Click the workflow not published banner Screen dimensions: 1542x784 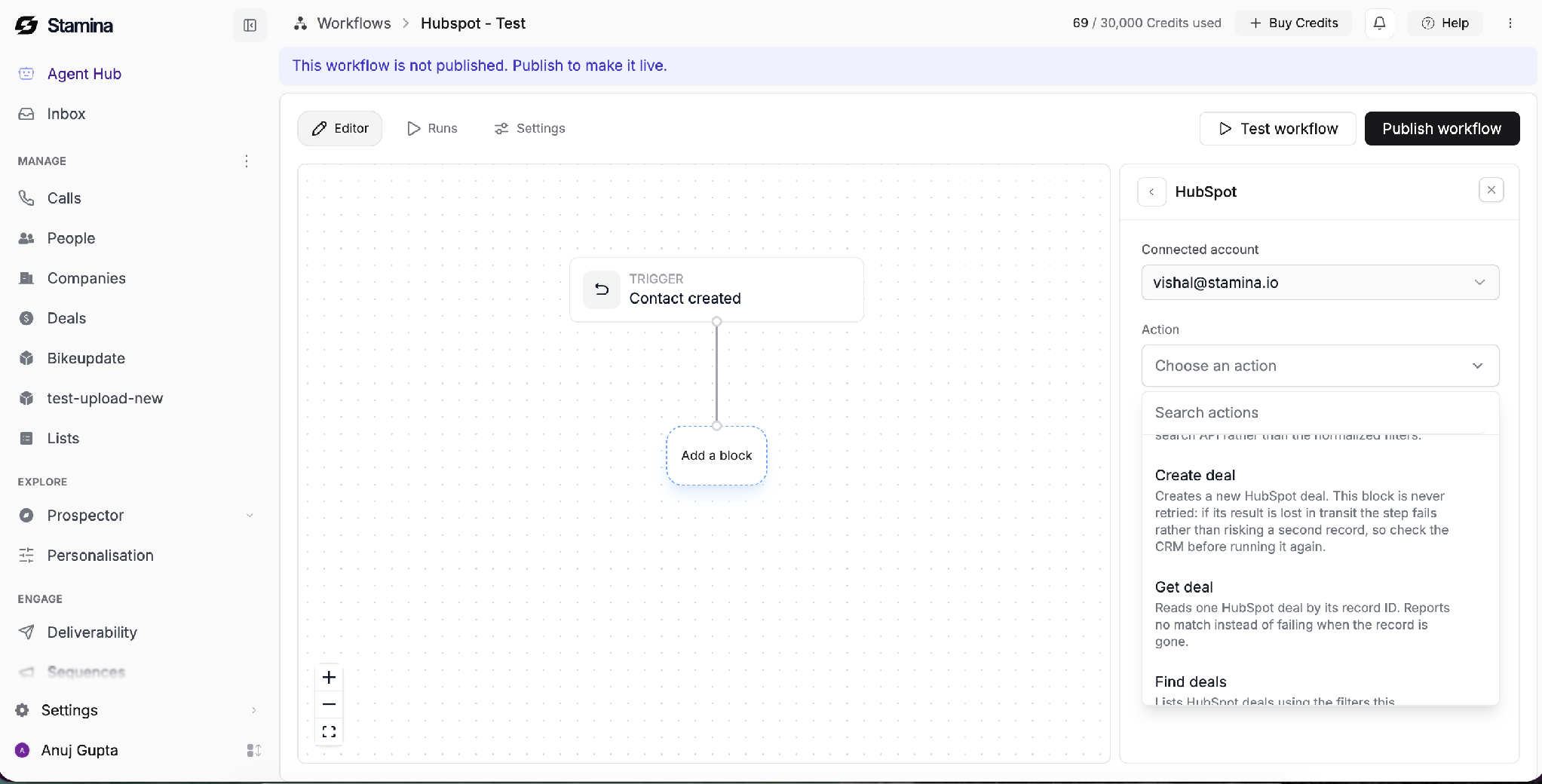(908, 66)
